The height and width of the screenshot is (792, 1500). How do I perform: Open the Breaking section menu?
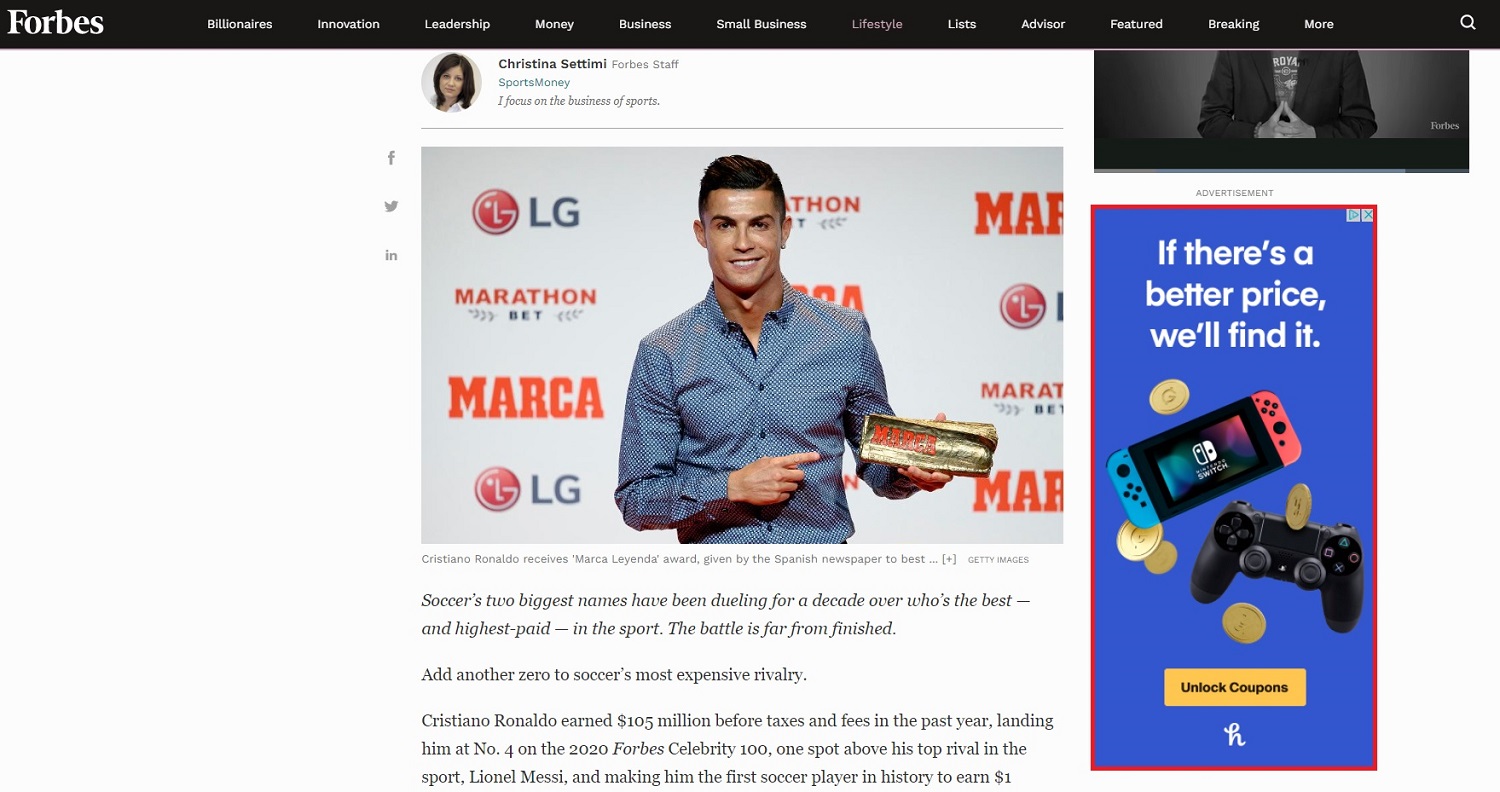(1233, 24)
